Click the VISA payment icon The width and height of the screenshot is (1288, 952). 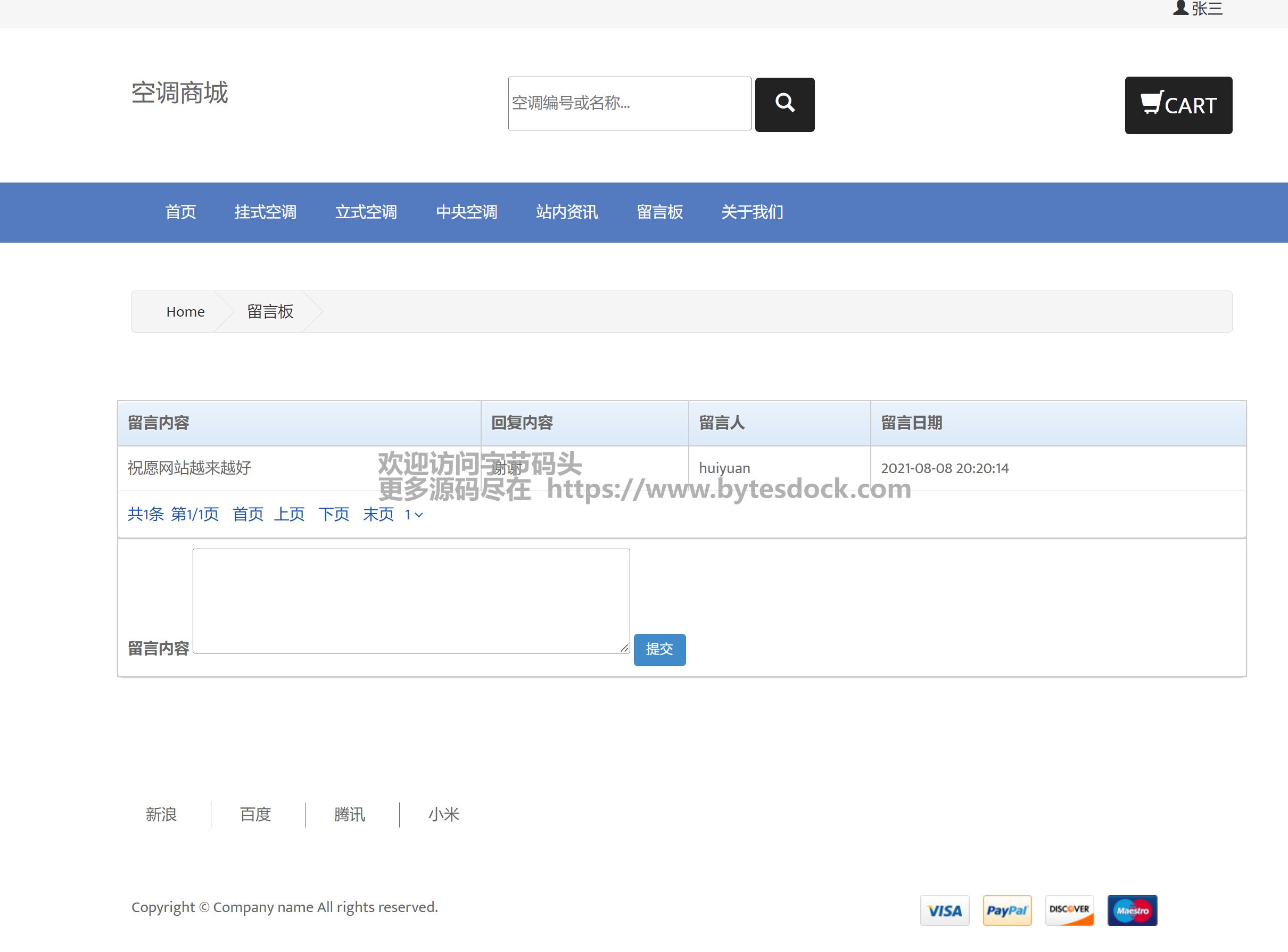coord(944,910)
